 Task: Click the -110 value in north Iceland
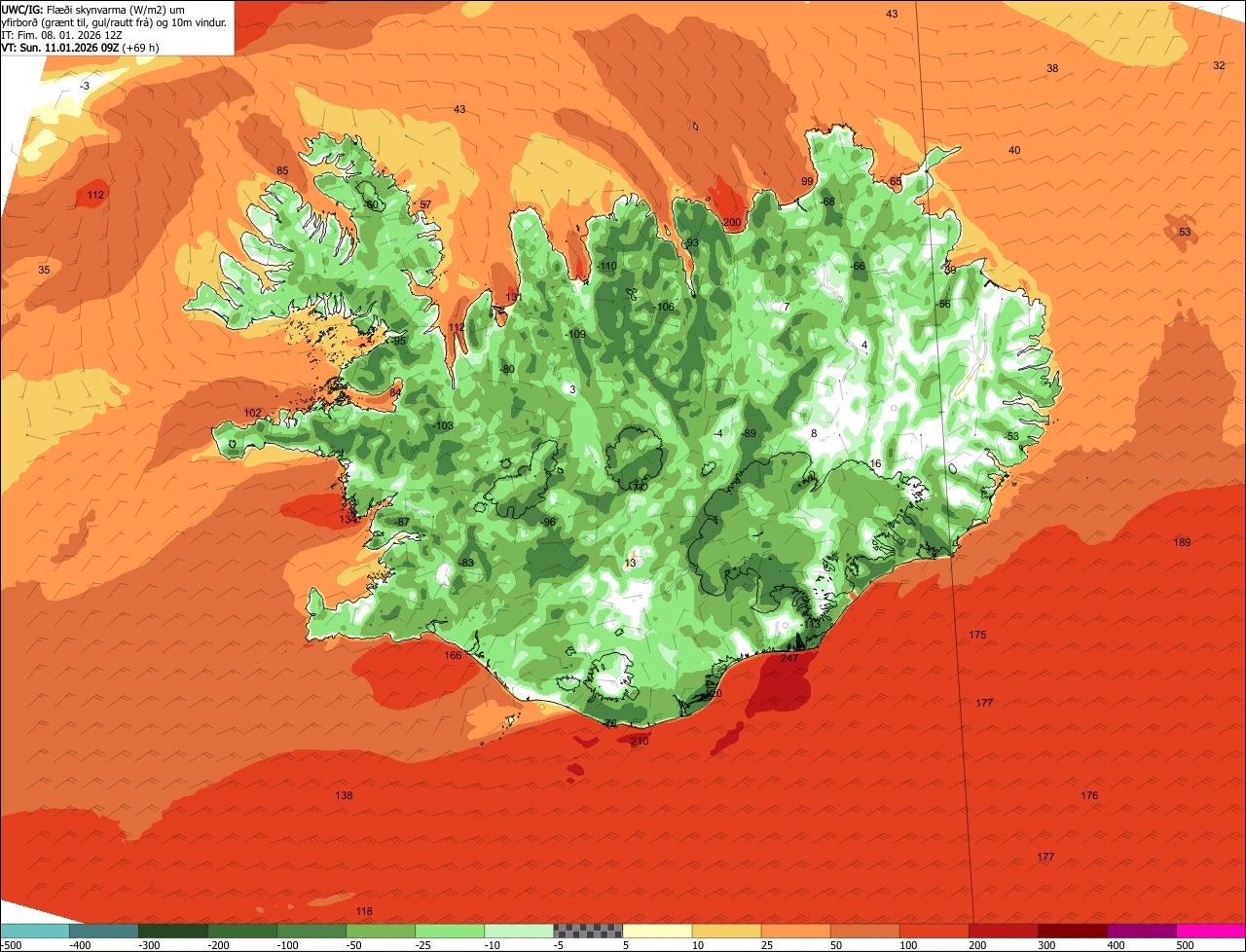pyautogui.click(x=606, y=266)
